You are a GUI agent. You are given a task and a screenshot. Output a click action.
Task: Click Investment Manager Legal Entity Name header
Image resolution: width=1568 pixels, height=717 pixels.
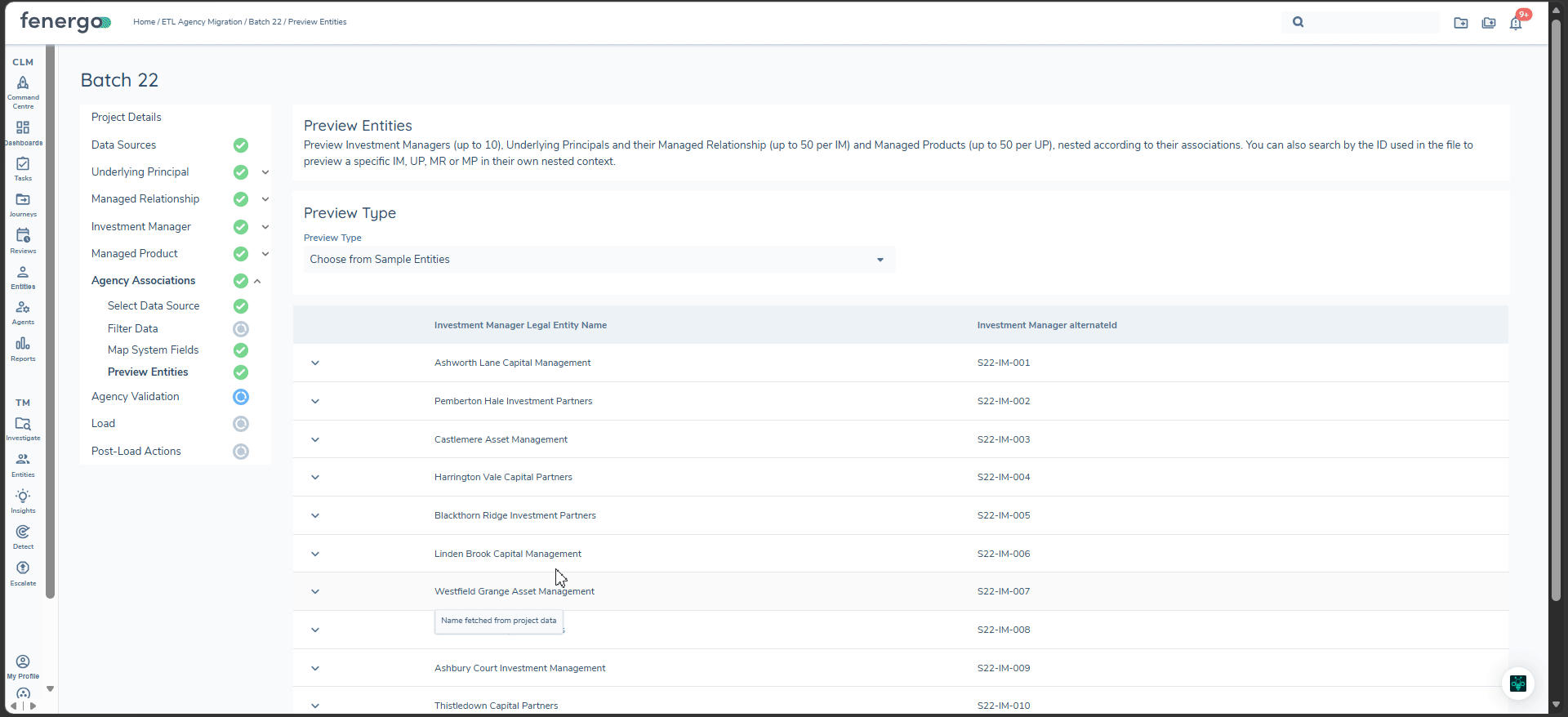click(x=520, y=325)
